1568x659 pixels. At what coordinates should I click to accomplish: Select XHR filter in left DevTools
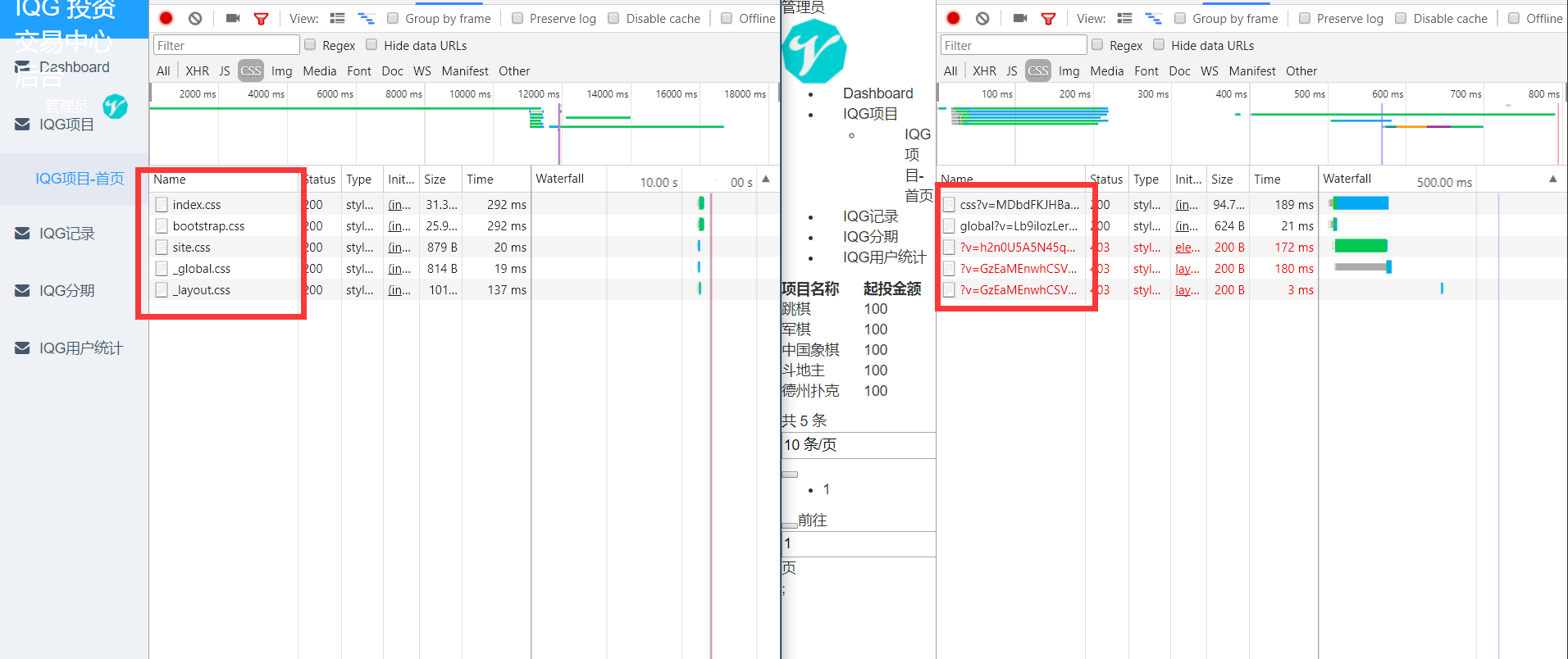(197, 71)
